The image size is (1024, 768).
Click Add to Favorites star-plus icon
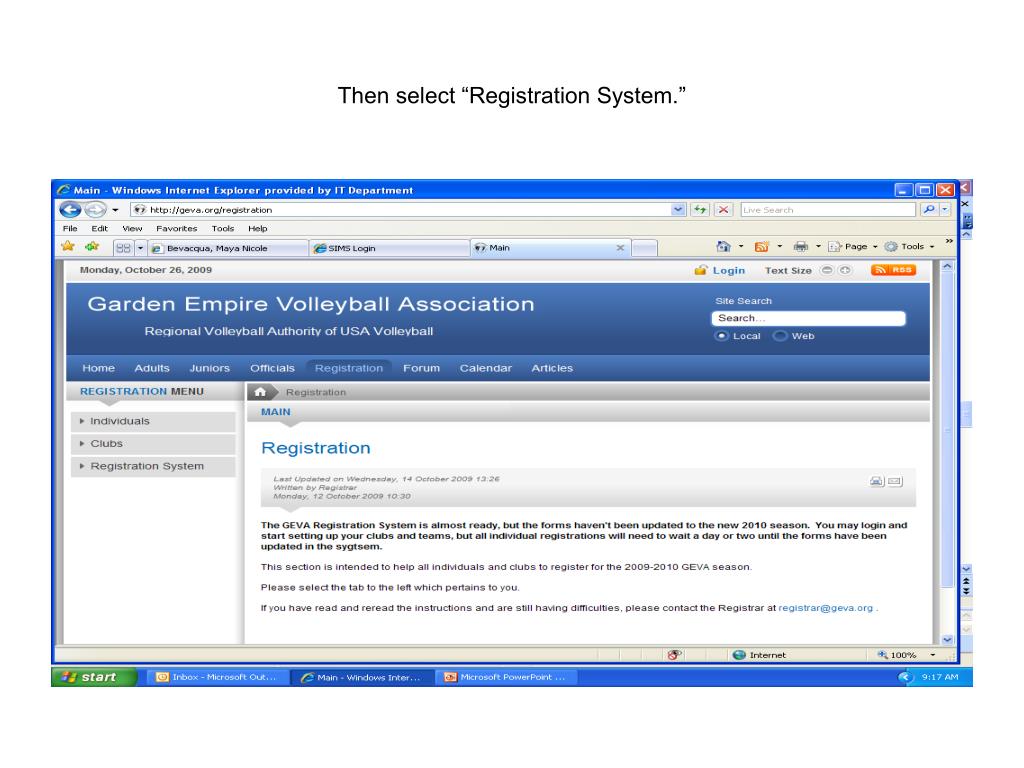pos(92,247)
